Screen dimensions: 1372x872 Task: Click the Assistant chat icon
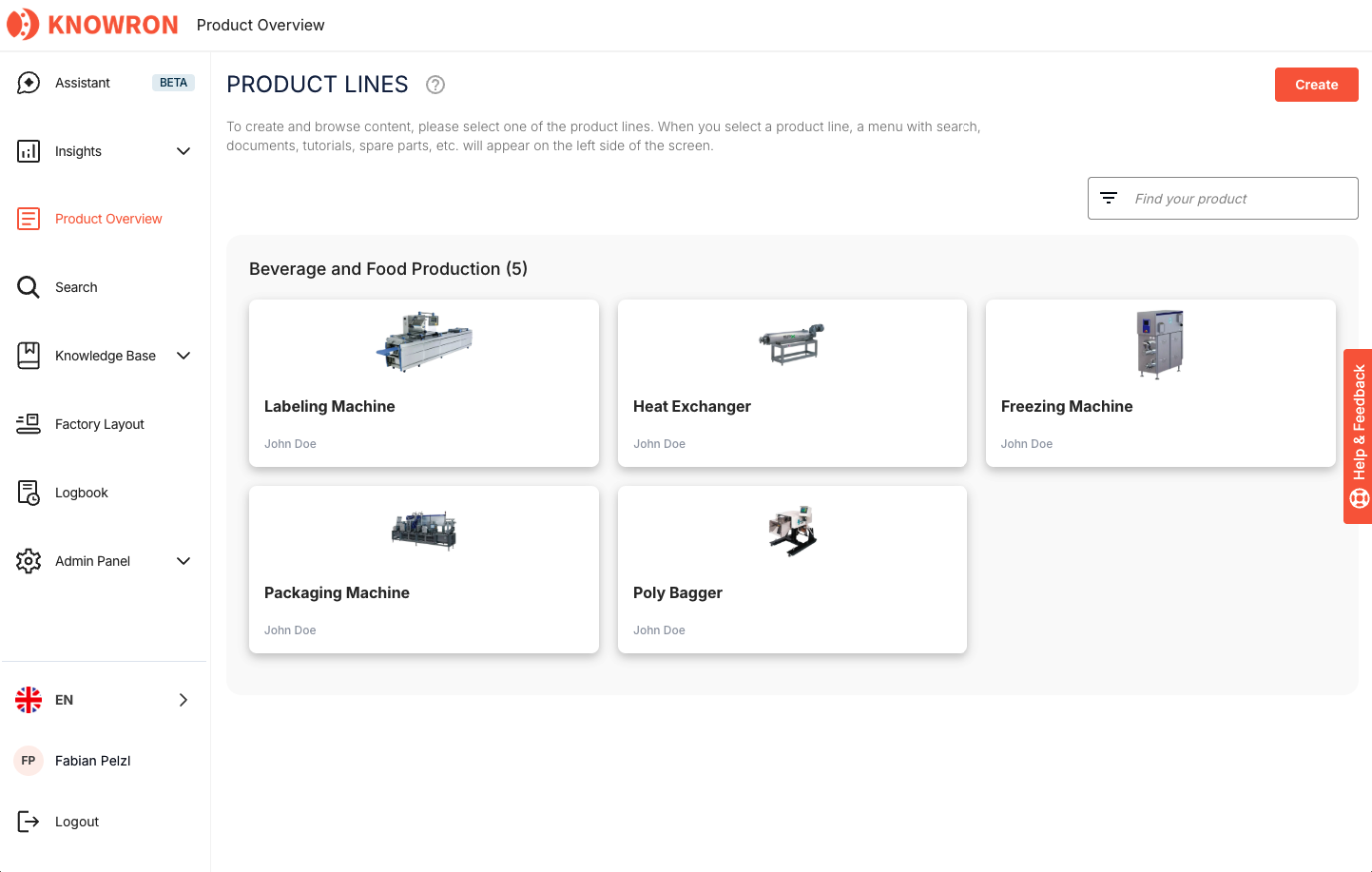coord(29,83)
